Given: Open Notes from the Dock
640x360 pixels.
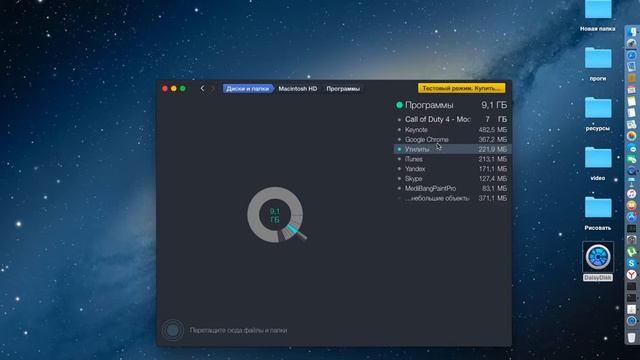Looking at the screenshot, I should click(x=632, y=100).
